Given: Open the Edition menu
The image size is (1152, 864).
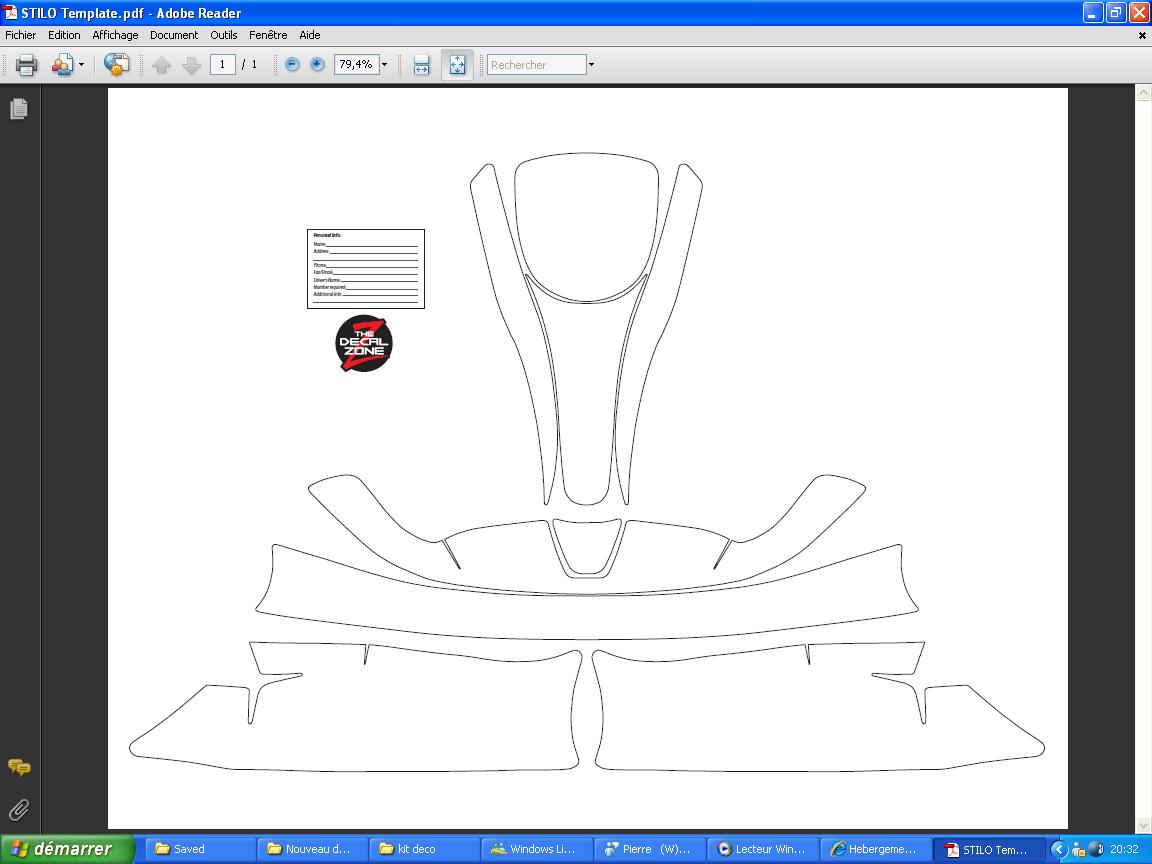Looking at the screenshot, I should 64,35.
